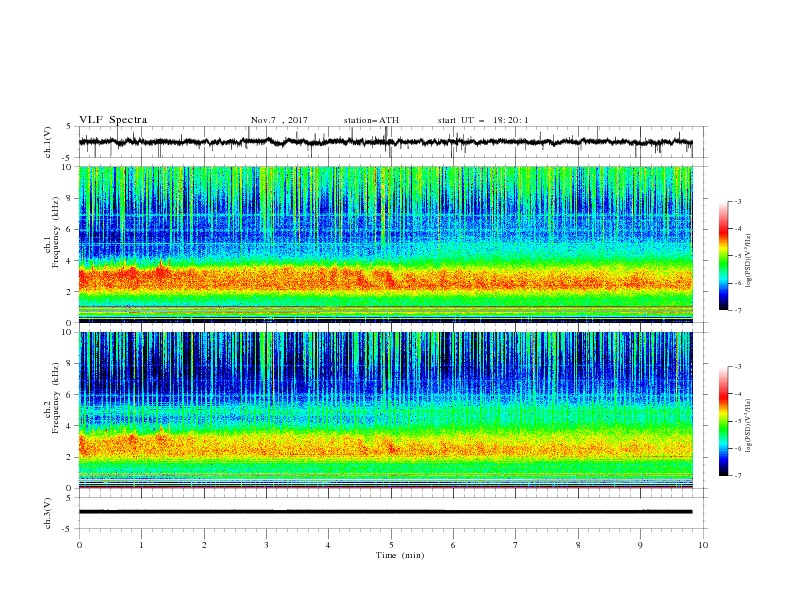This screenshot has width=792, height=612.
Task: Click the "-3" tick on upper colorbar
Action: [x=738, y=201]
